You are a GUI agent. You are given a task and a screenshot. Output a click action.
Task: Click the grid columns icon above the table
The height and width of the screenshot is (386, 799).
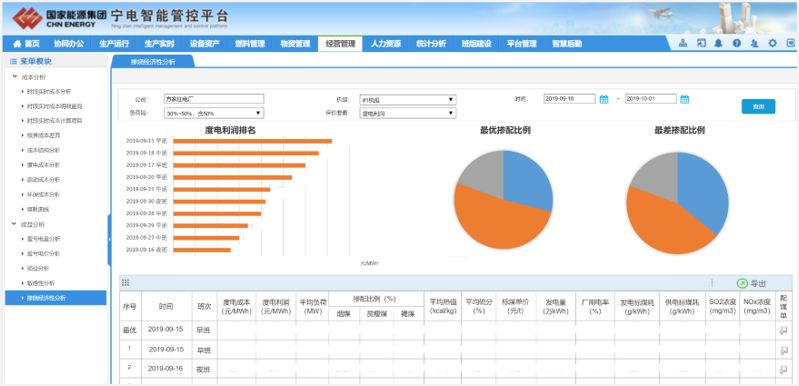pyautogui.click(x=125, y=283)
